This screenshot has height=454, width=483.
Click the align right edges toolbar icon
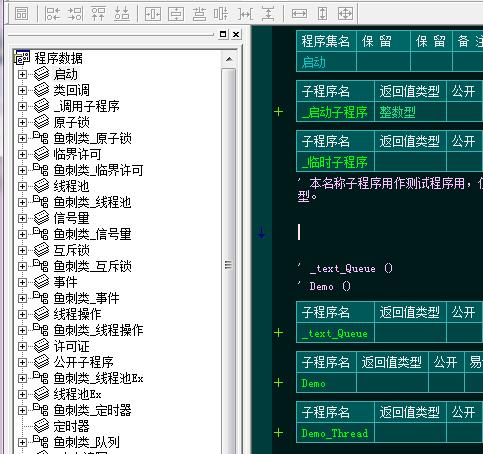[x=75, y=14]
